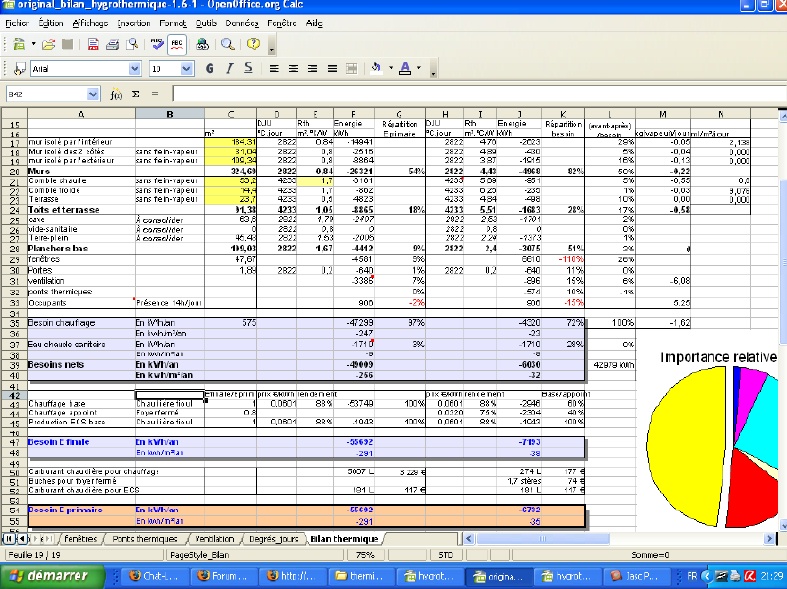Viewport: 787px width, 589px height.
Task: Toggle automatic spellcheck
Action: [x=176, y=44]
